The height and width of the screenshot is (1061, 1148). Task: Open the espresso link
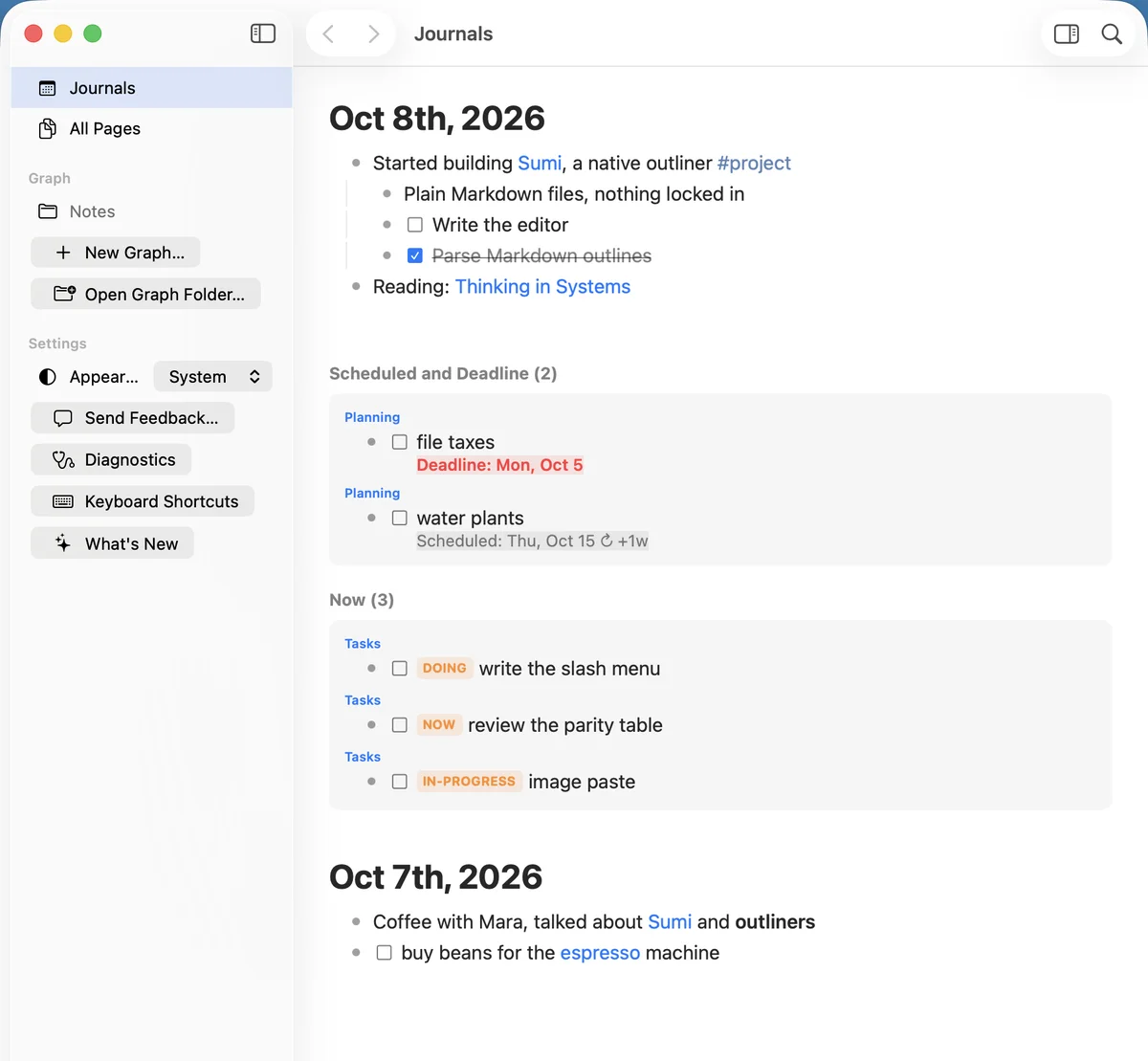(x=600, y=953)
